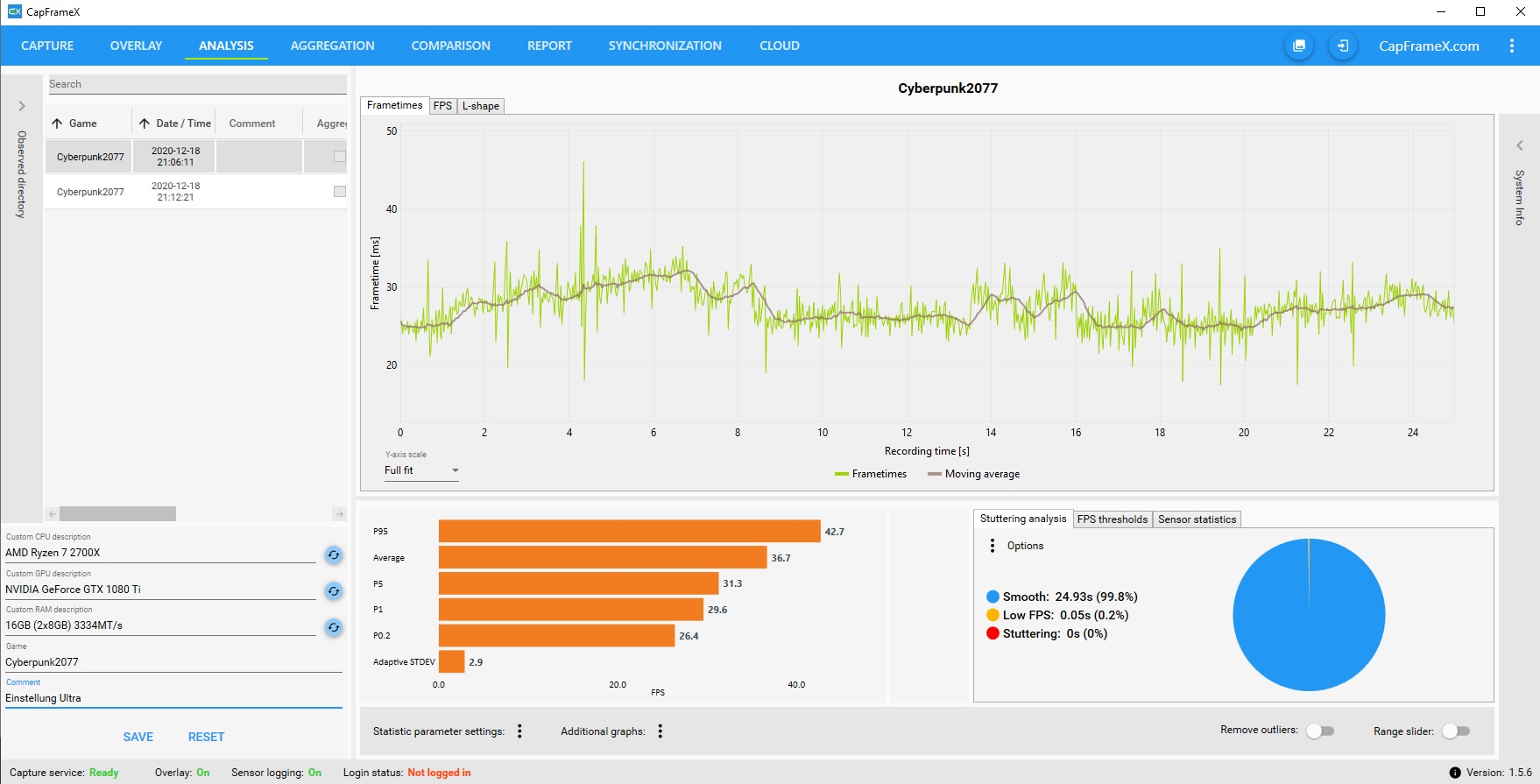Expand the System Info side panel
The image size is (1540, 784).
pos(1520,145)
